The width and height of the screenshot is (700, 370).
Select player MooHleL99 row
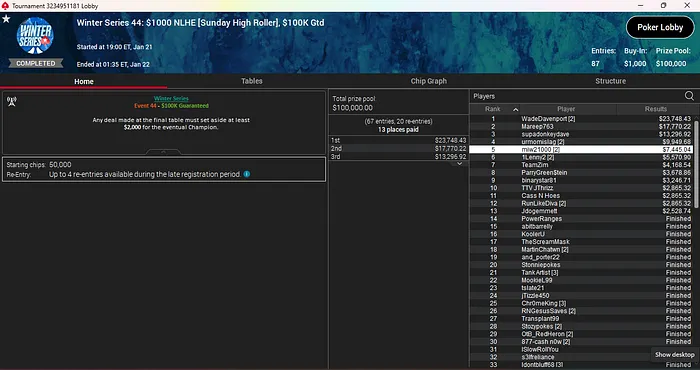(581, 280)
